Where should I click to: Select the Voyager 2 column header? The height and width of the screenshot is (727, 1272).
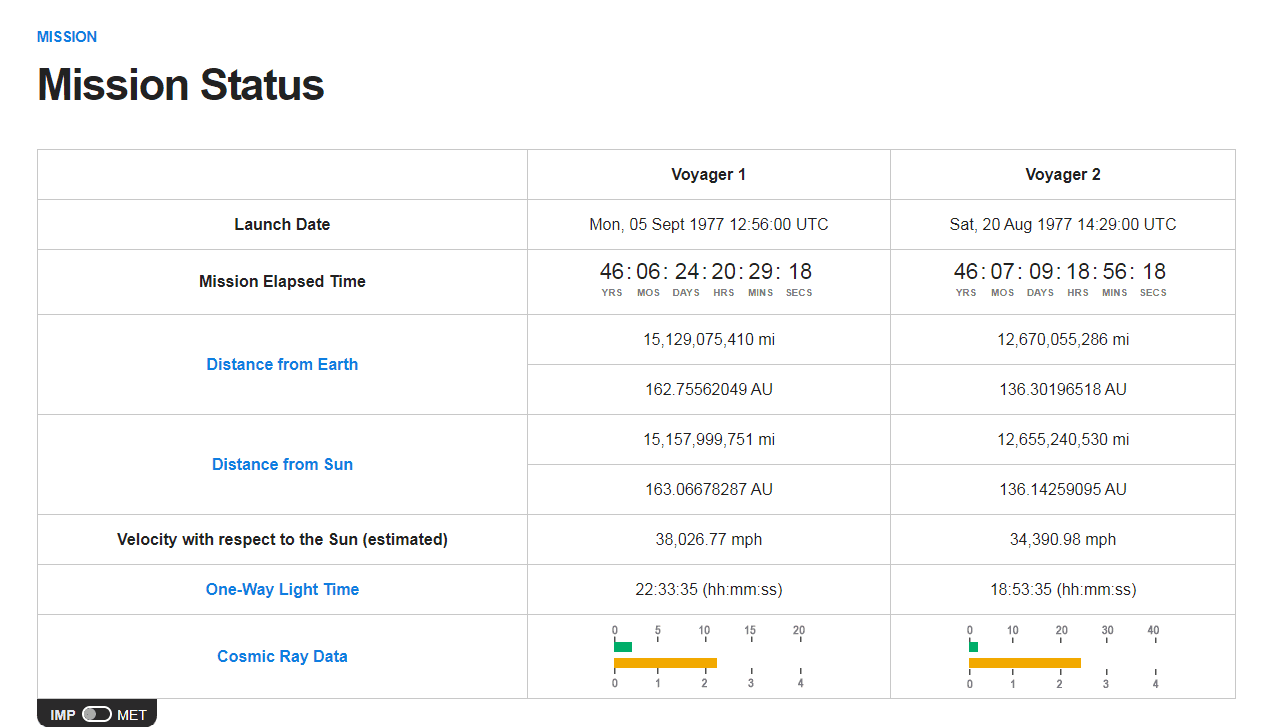click(1062, 174)
